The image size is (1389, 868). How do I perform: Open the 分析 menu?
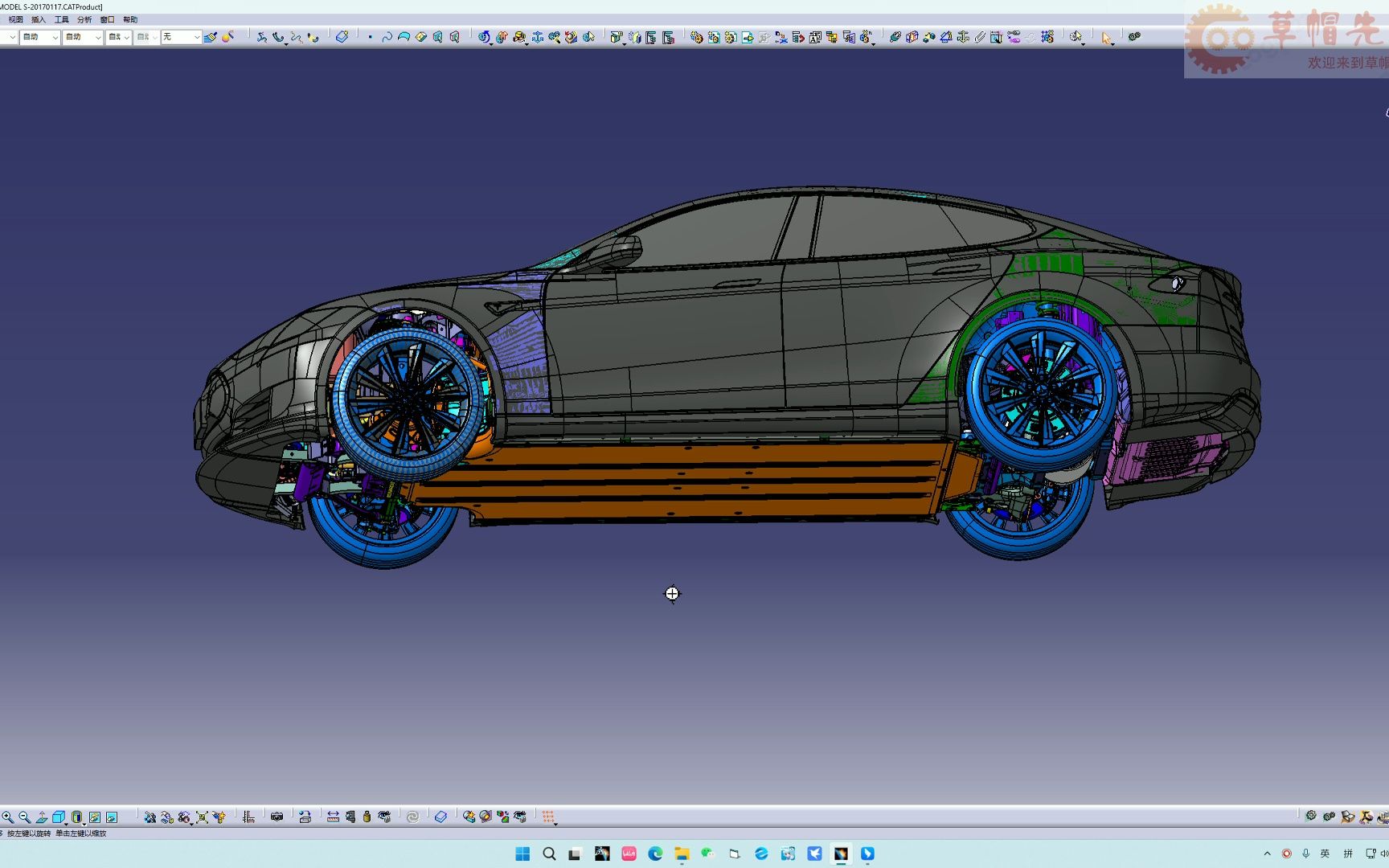[x=84, y=20]
